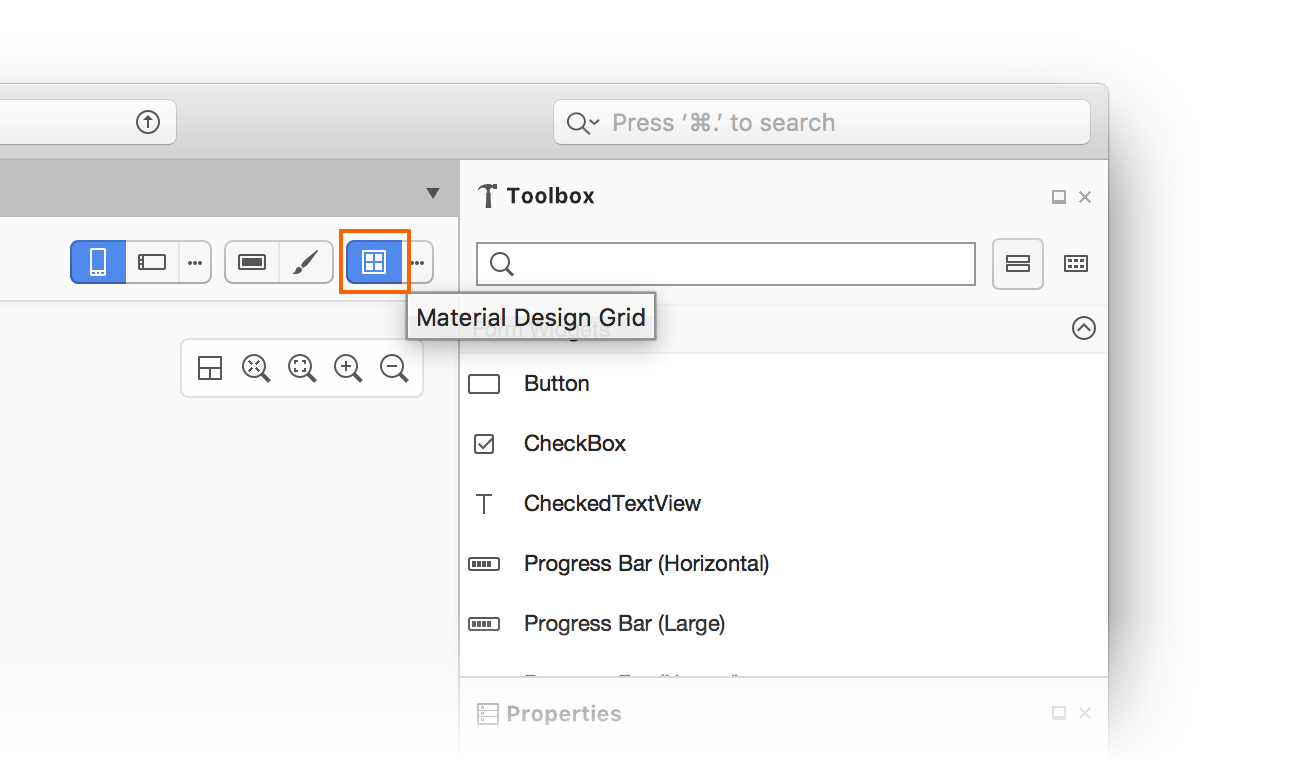Open the document tab dropdown triangle
Screen dimensions: 1294x764
pos(433,193)
